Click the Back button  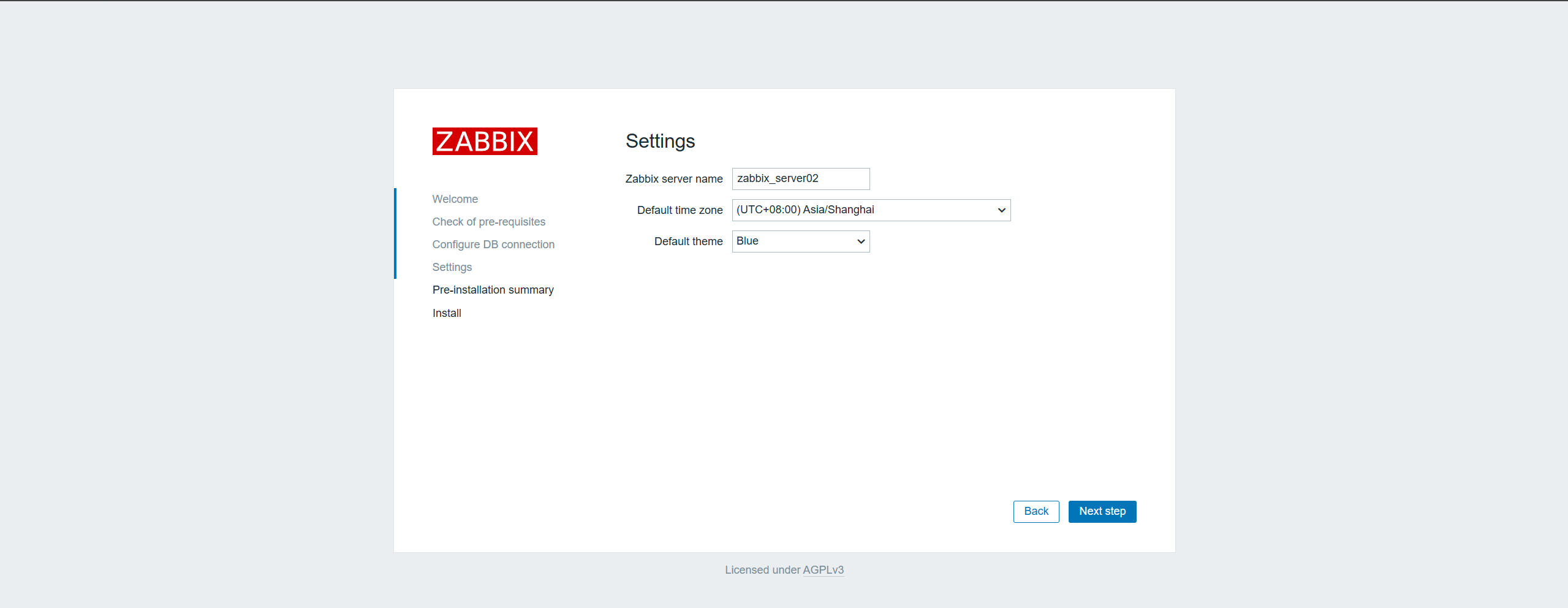click(x=1036, y=512)
